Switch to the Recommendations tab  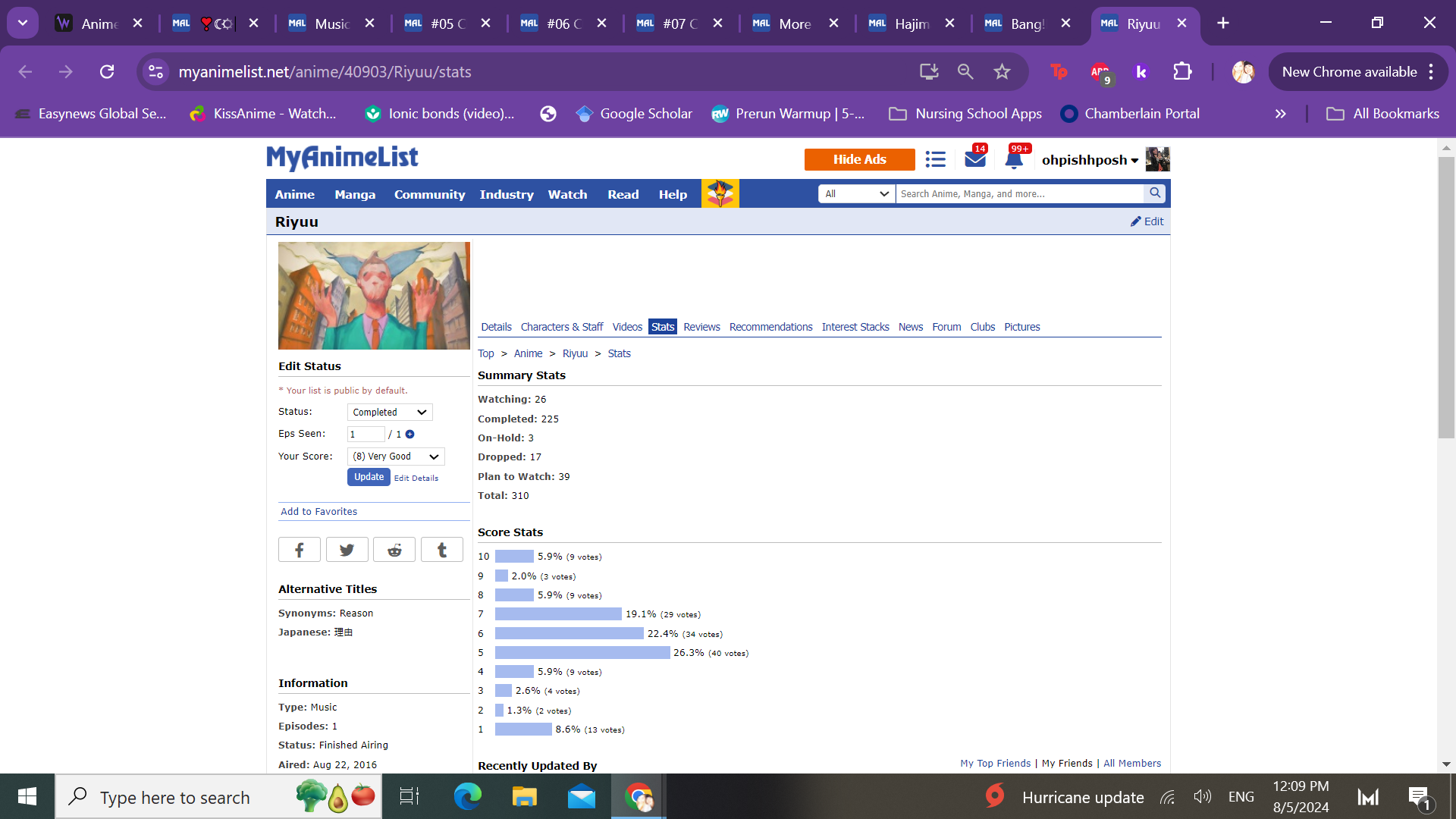point(770,327)
